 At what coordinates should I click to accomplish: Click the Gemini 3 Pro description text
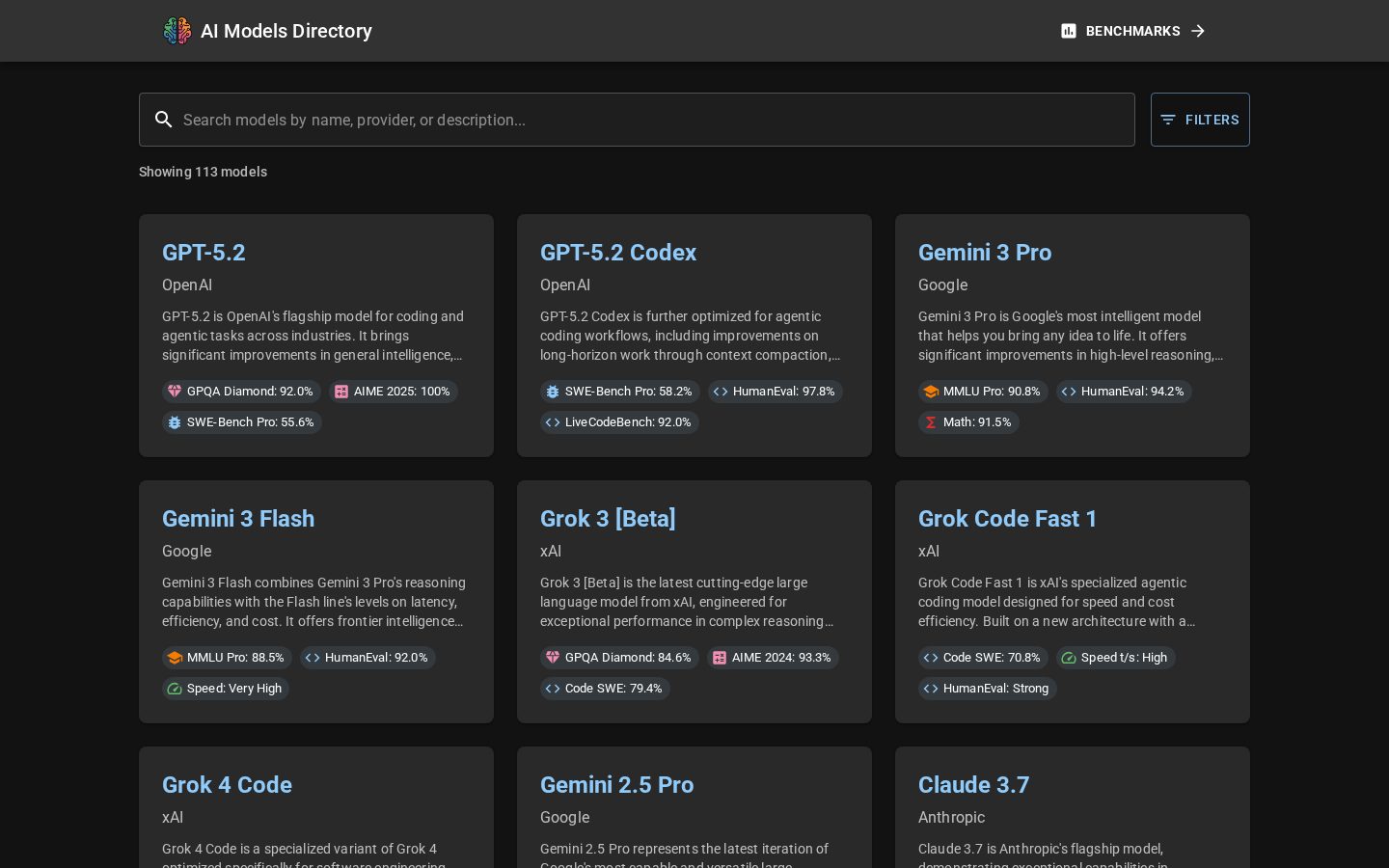(x=1071, y=336)
